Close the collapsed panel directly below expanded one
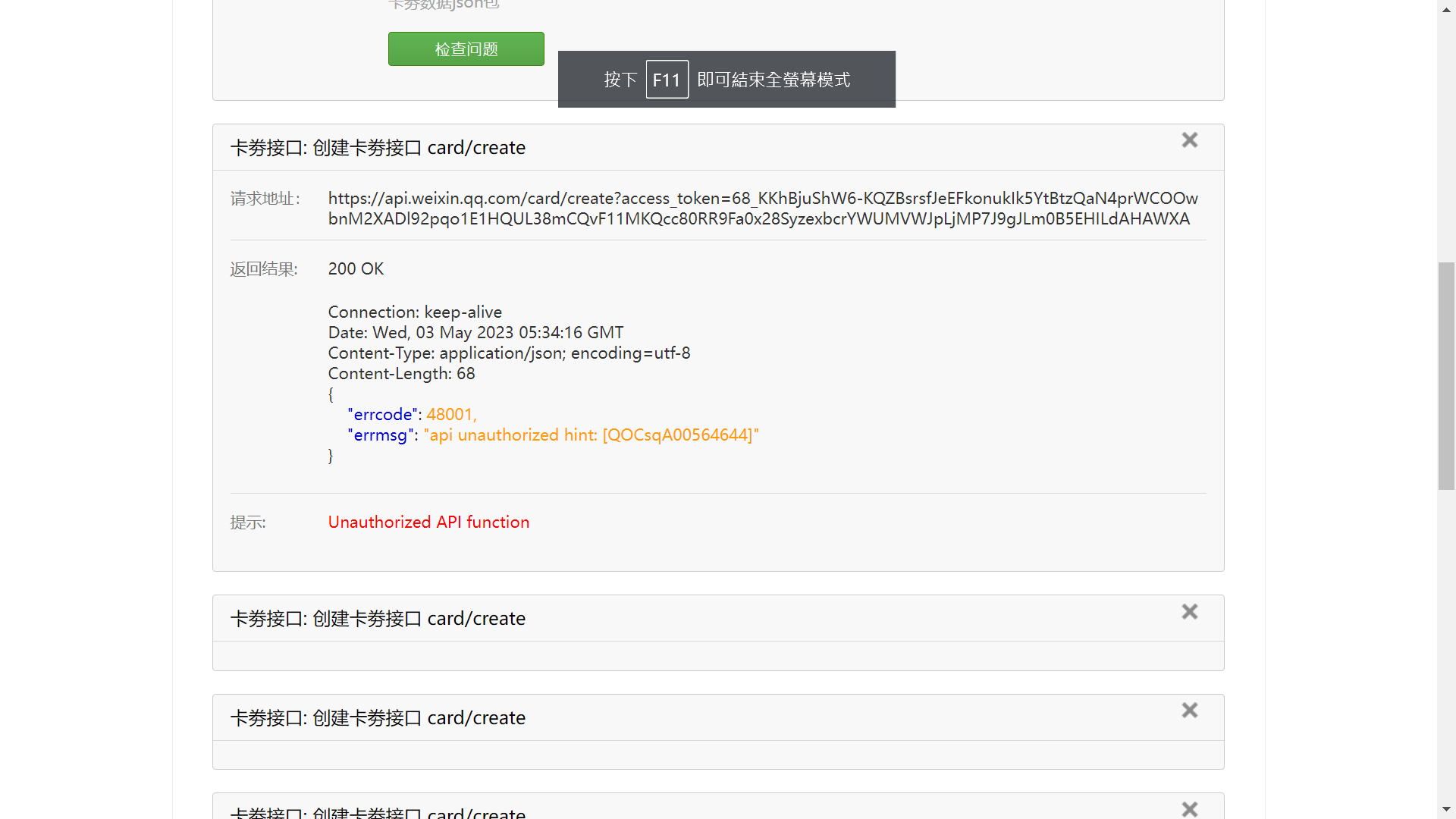Image resolution: width=1456 pixels, height=819 pixels. click(x=1189, y=612)
